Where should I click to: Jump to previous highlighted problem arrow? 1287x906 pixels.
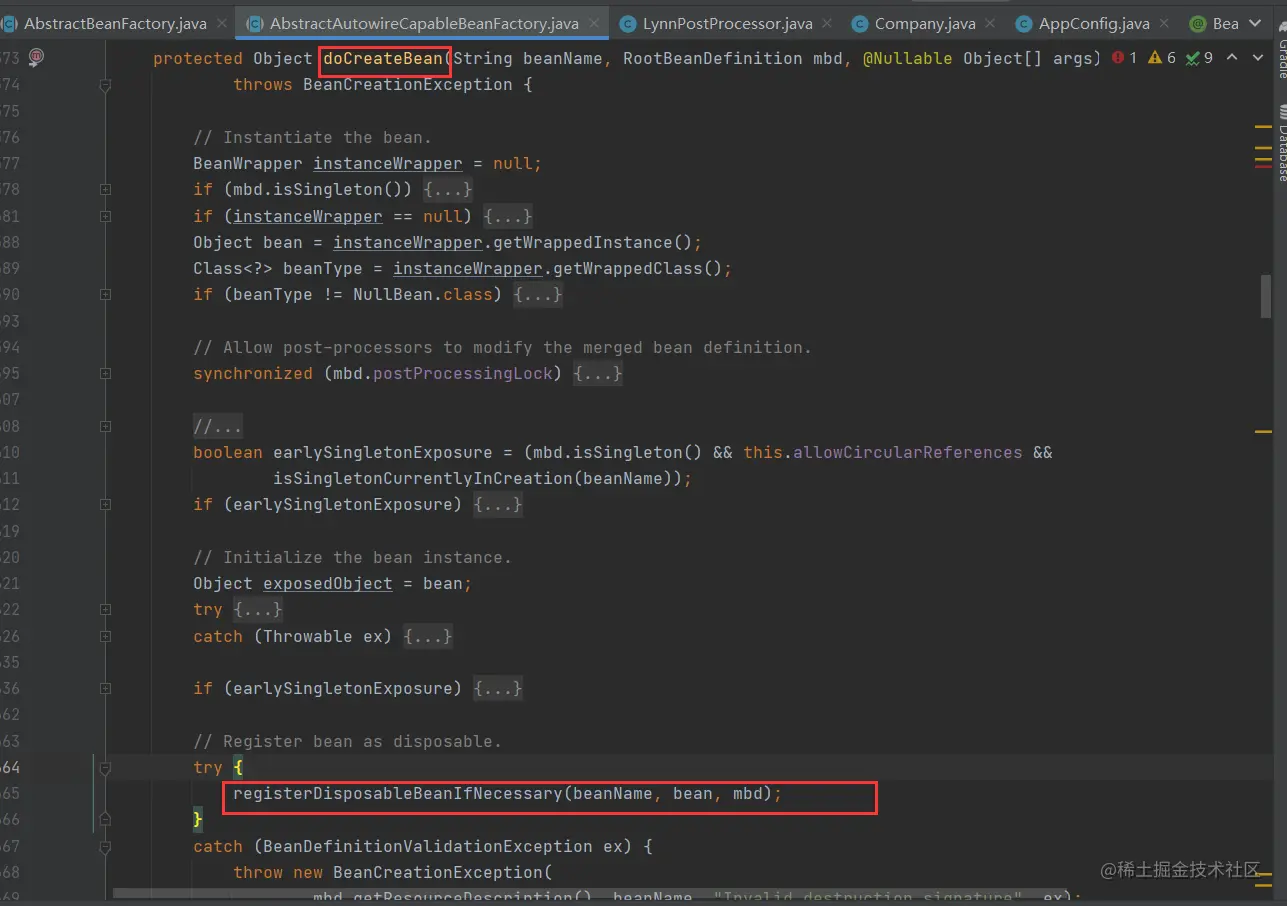[x=1232, y=58]
